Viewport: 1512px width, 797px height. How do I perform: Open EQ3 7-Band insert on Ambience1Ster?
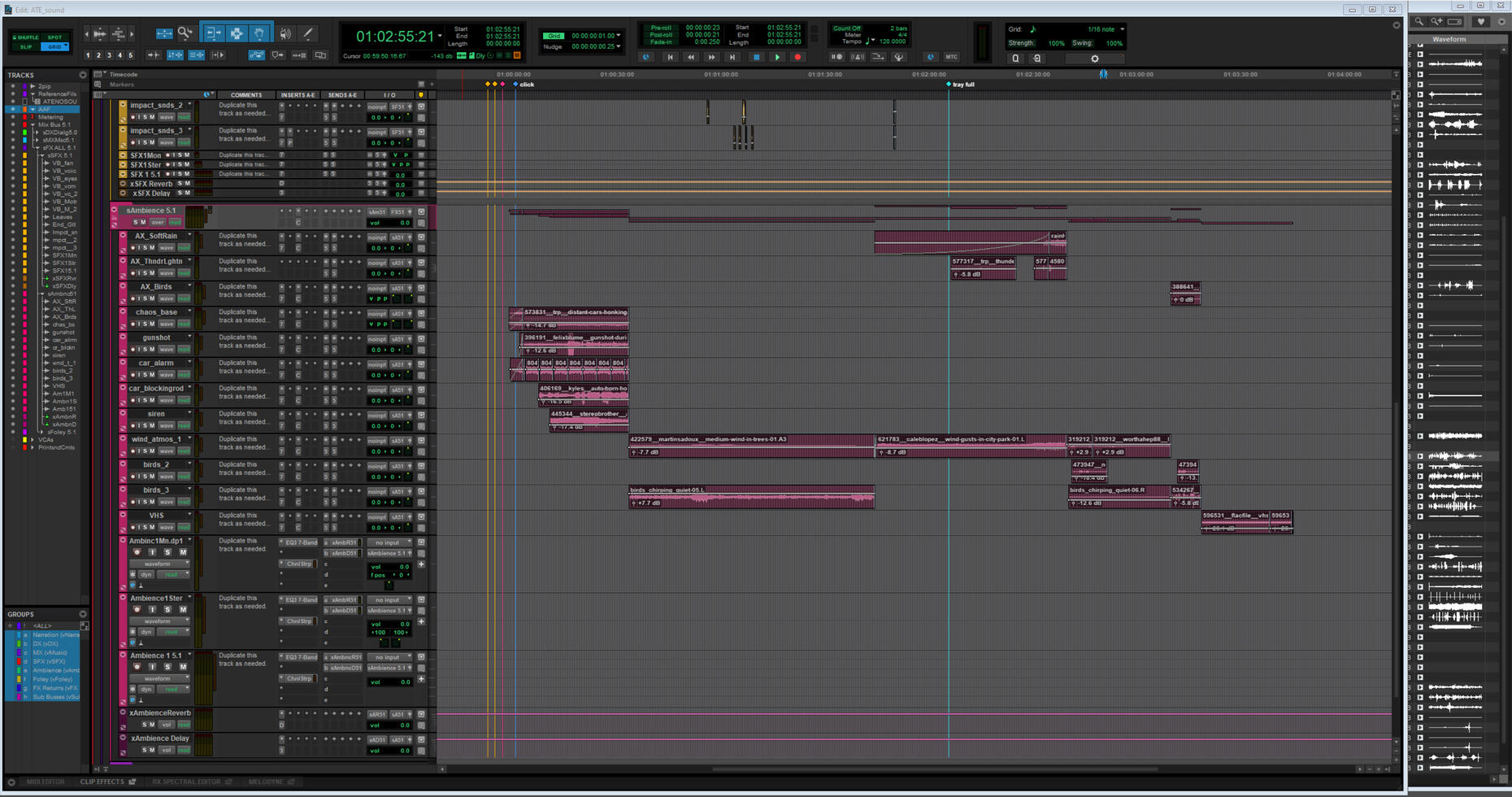click(301, 599)
